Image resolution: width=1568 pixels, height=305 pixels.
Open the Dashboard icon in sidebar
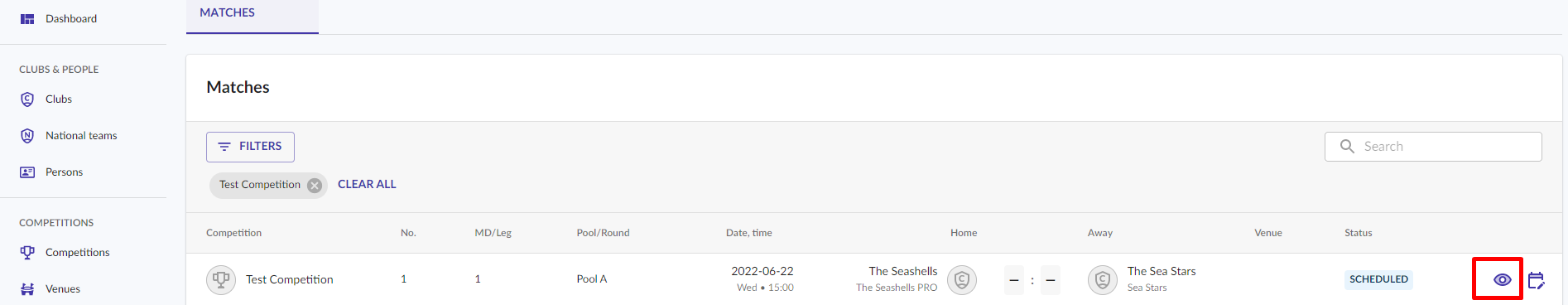tap(27, 19)
